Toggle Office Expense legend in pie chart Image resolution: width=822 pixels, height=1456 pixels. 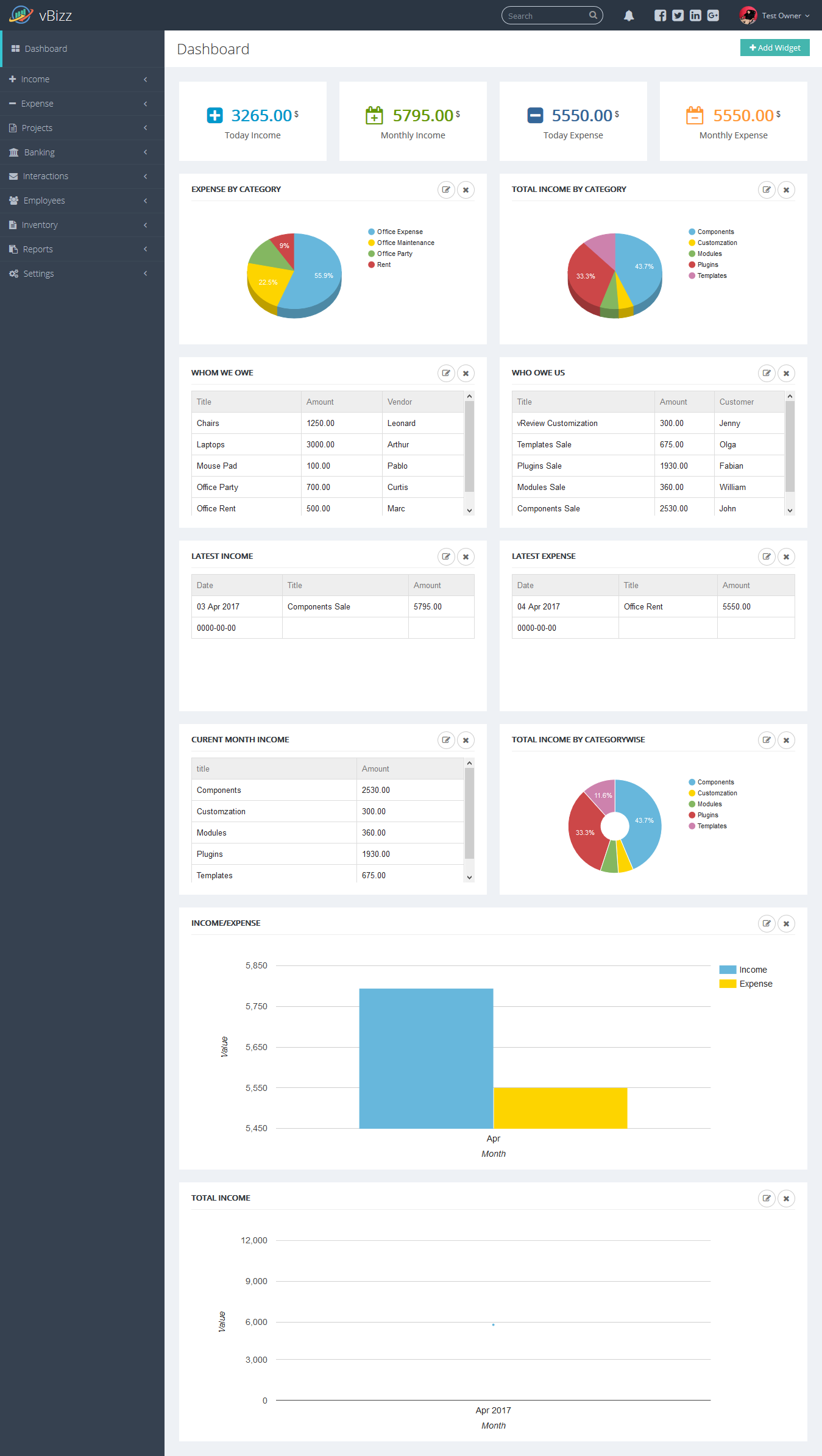399,232
